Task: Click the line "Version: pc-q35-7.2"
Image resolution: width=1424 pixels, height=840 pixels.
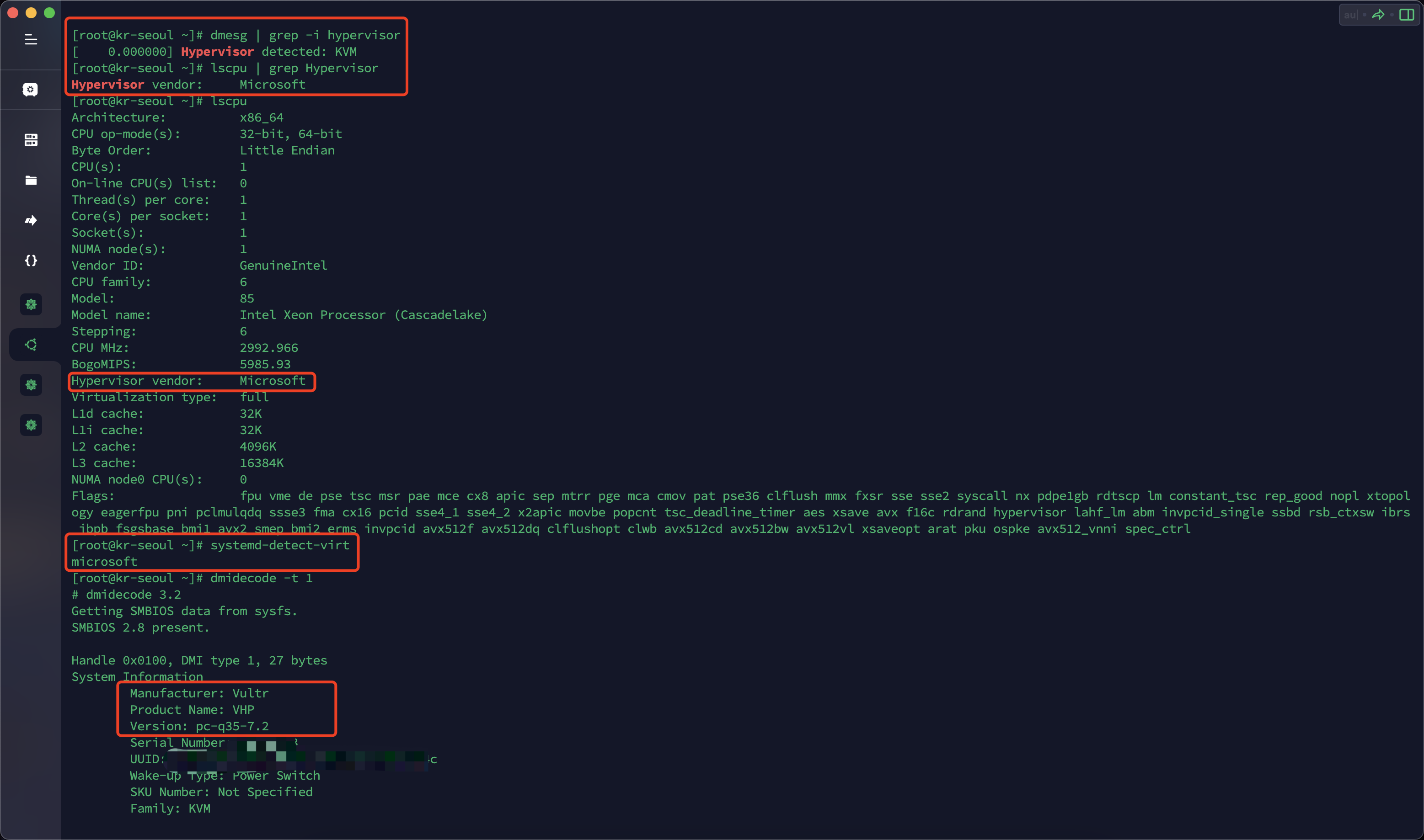Action: (199, 726)
